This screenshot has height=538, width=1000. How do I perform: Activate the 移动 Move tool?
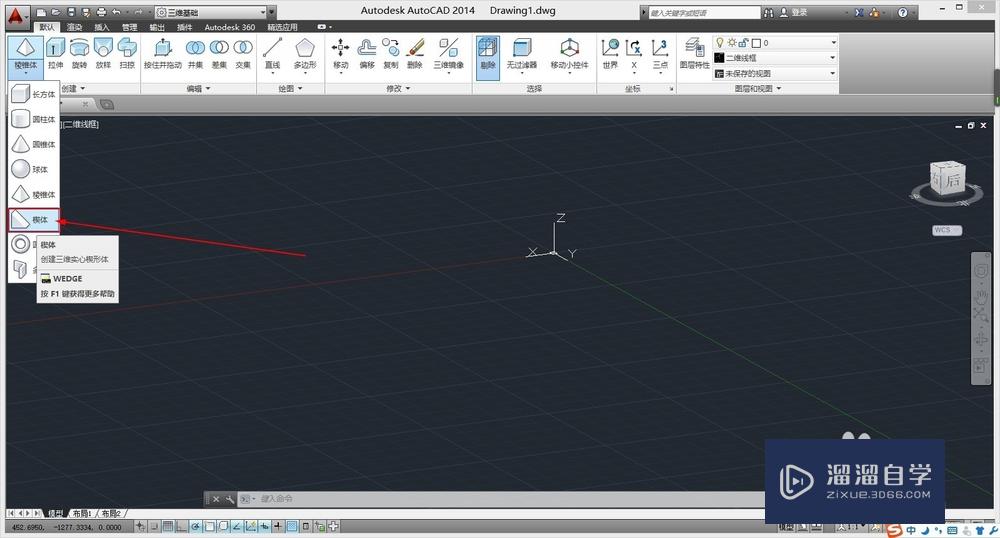point(341,54)
